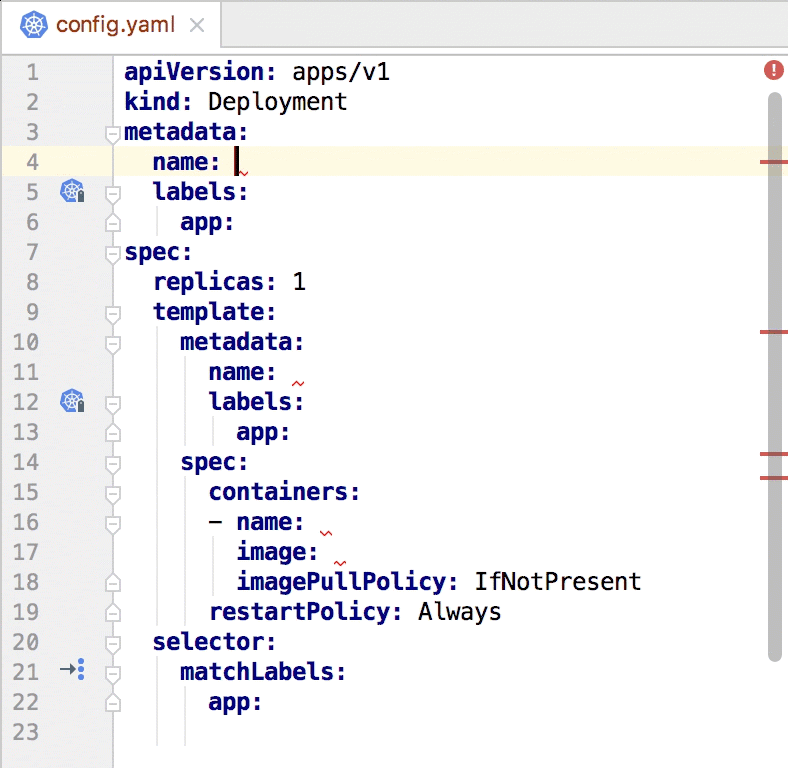Collapse the top-level spec block on line 7
The height and width of the screenshot is (768, 788).
pyautogui.click(x=112, y=252)
